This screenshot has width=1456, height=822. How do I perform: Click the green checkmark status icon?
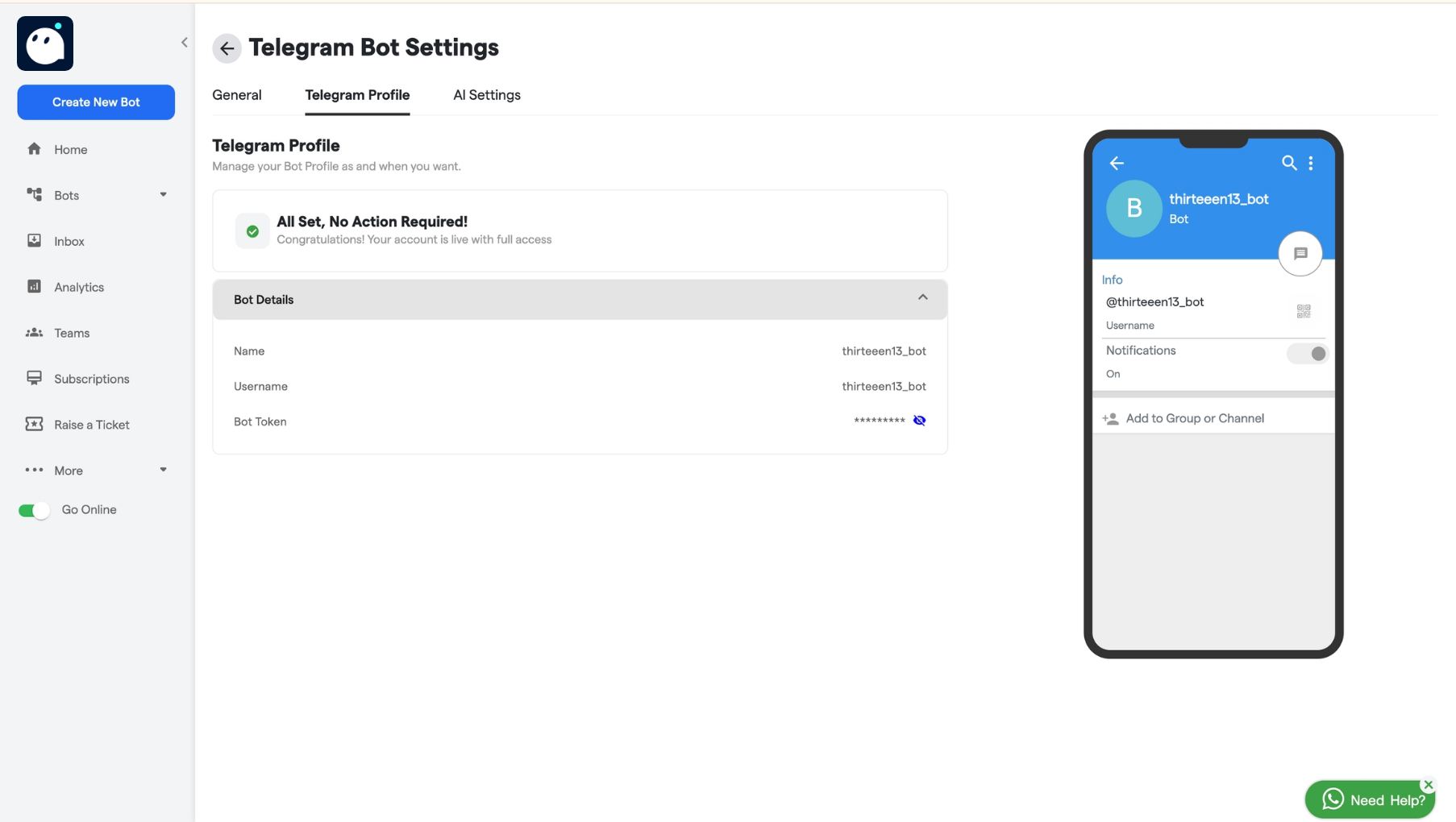tap(252, 231)
